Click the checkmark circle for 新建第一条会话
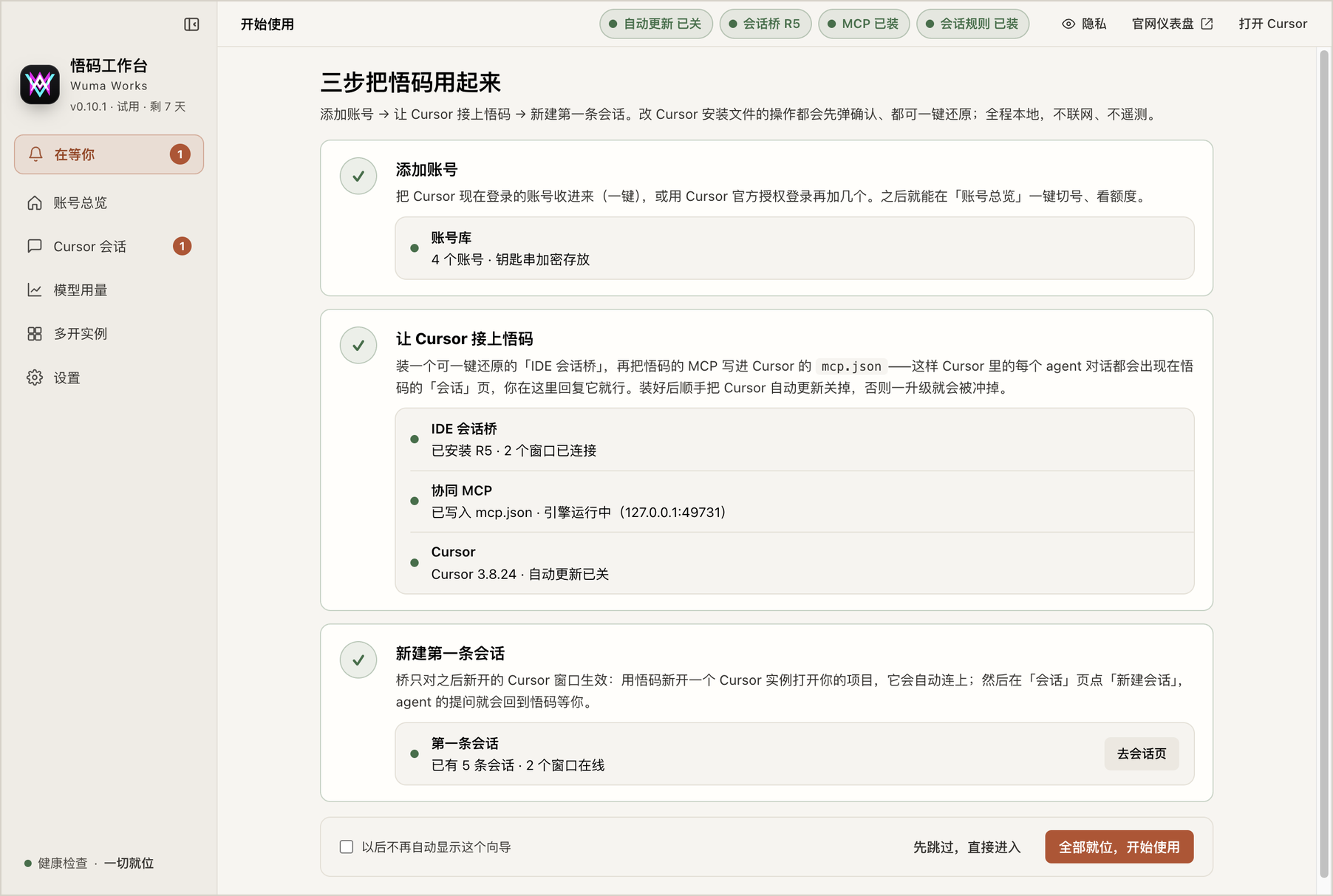The width and height of the screenshot is (1333, 896). click(358, 660)
